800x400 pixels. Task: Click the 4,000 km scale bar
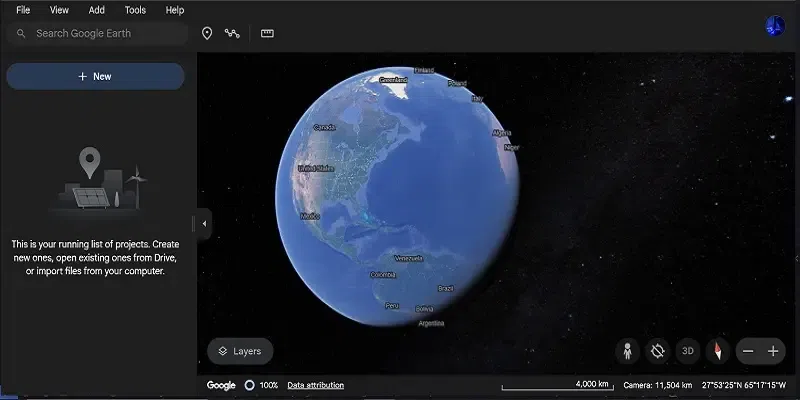pos(558,385)
